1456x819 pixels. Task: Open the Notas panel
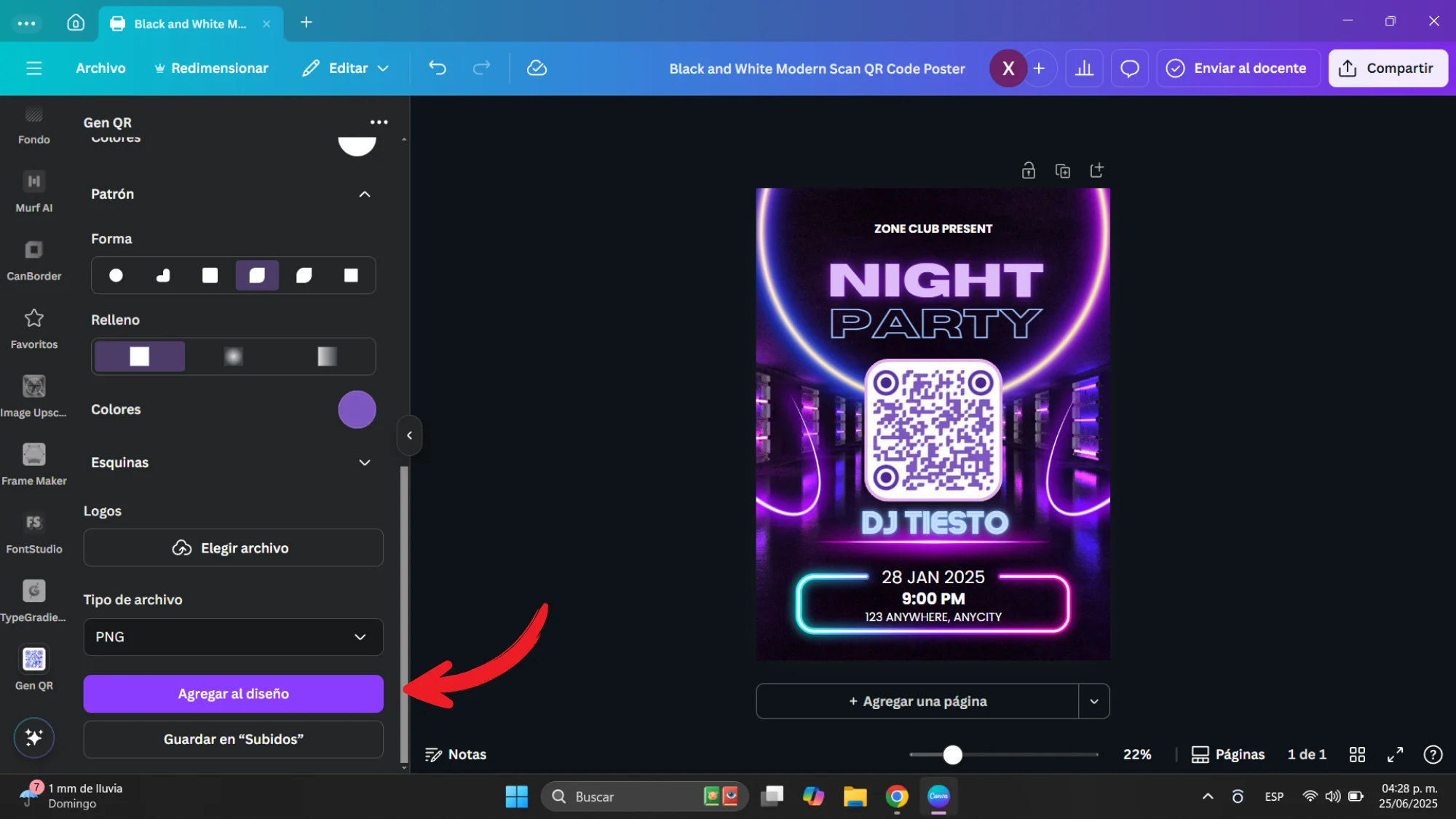point(456,754)
